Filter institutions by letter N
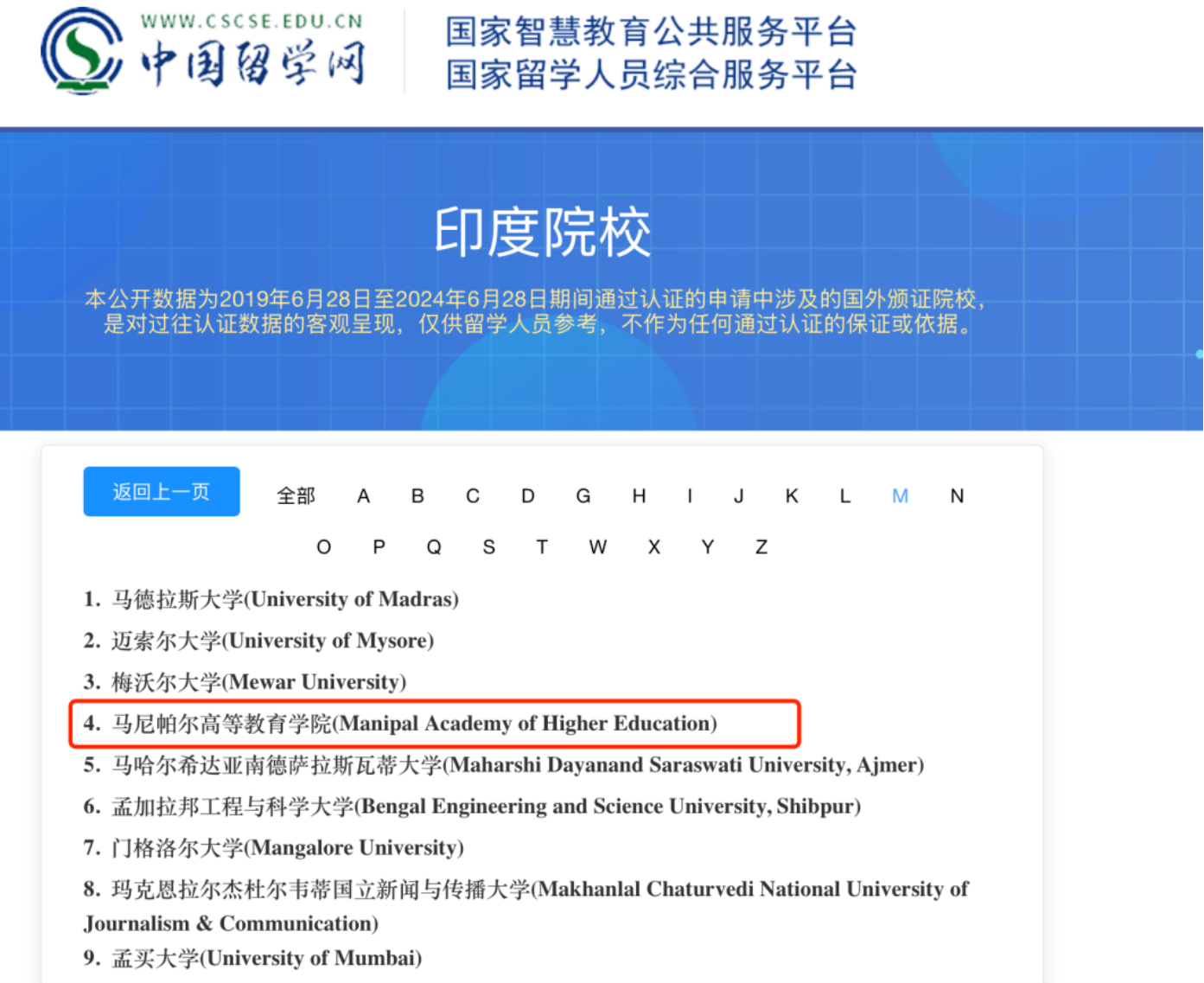Screen dimensions: 1204x983 (x=957, y=496)
